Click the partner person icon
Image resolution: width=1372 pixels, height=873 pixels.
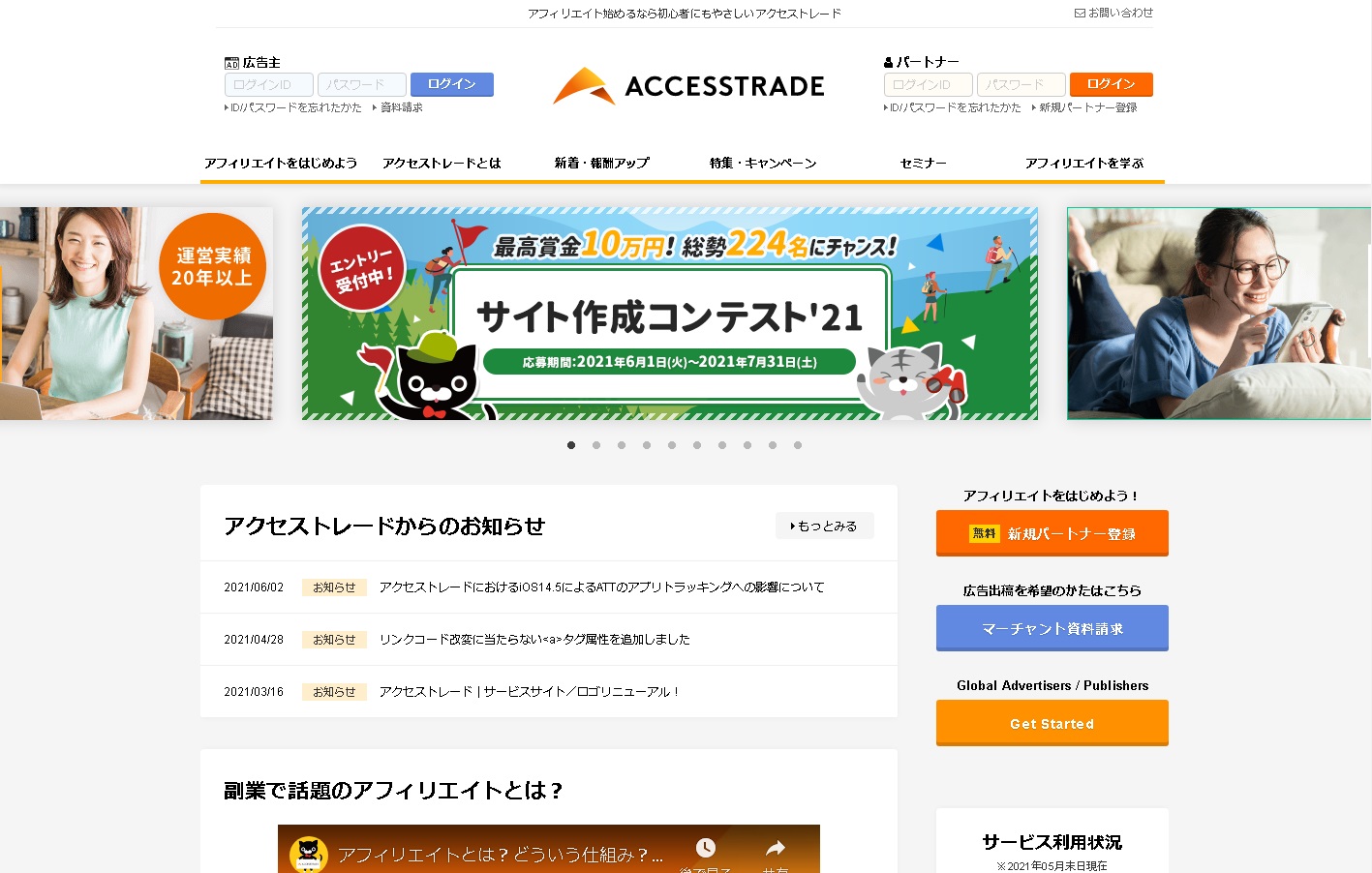888,63
